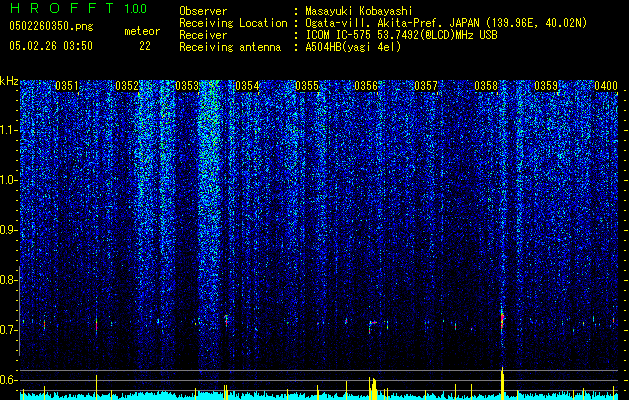The image size is (629, 400).
Task: Click the 0357 time marker
Action: pos(426,86)
